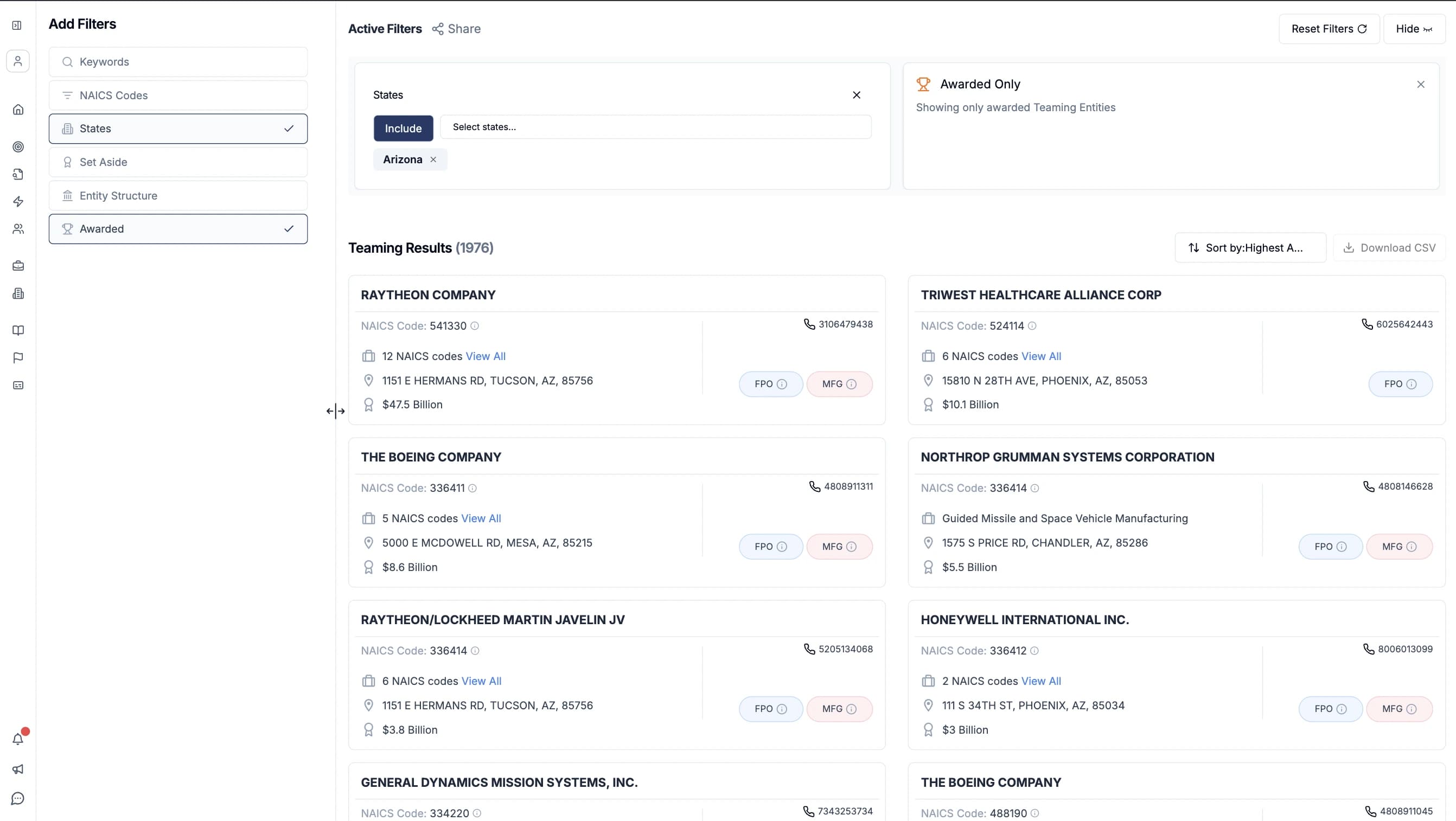Click the location pin for Boeing Mesa address

pyautogui.click(x=368, y=543)
